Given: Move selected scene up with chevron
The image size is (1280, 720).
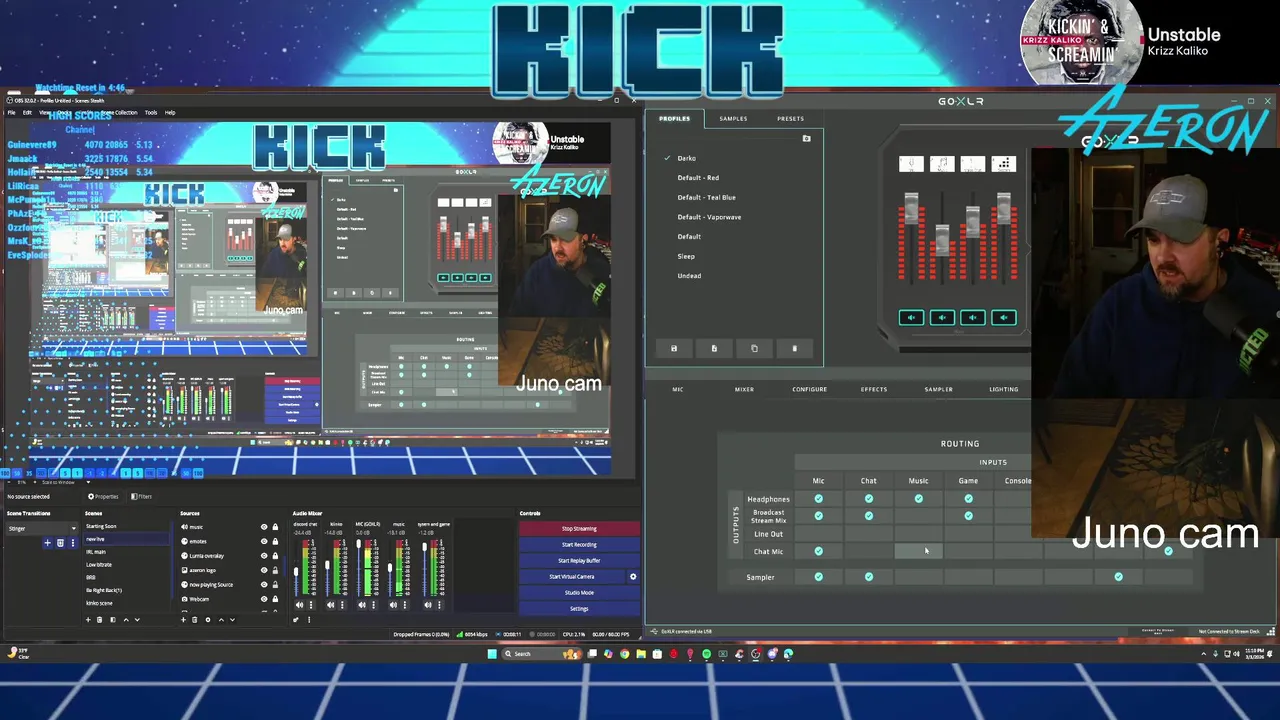Looking at the screenshot, I should click(126, 620).
